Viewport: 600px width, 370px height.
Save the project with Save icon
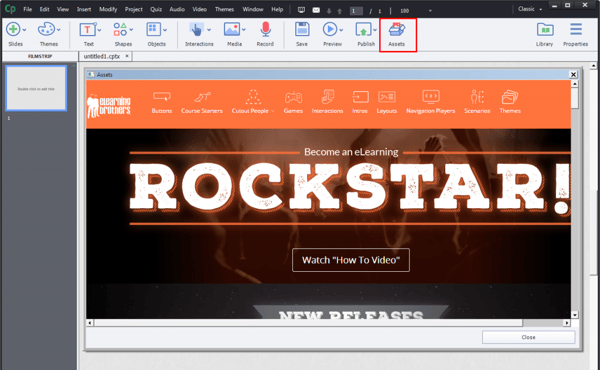pyautogui.click(x=302, y=30)
